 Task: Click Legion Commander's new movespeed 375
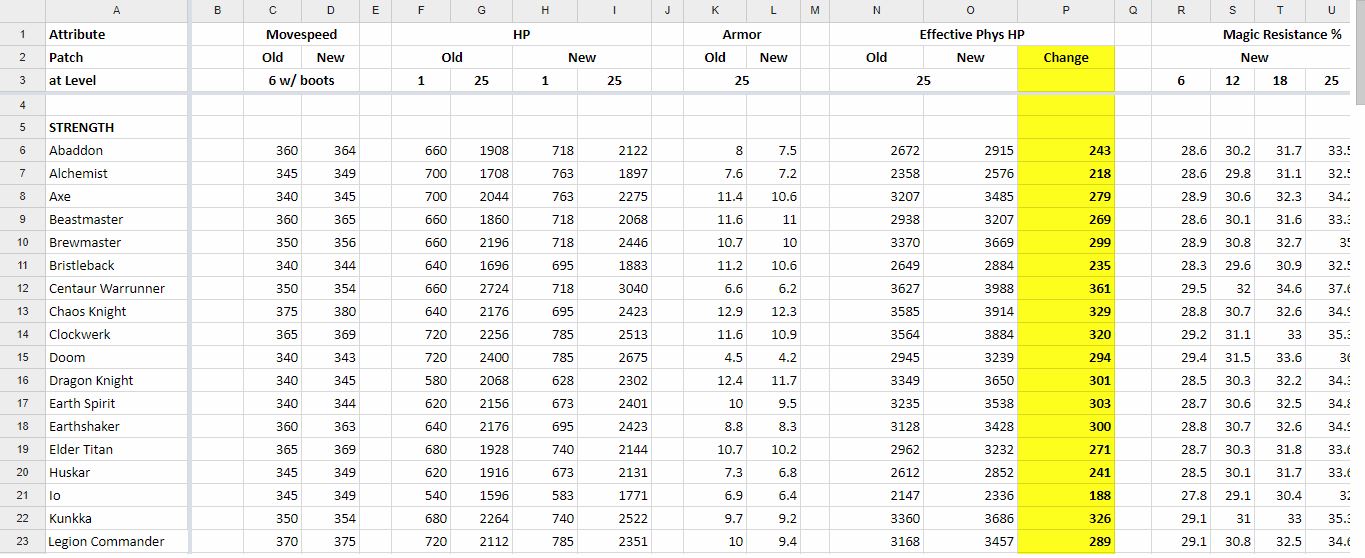[331, 542]
